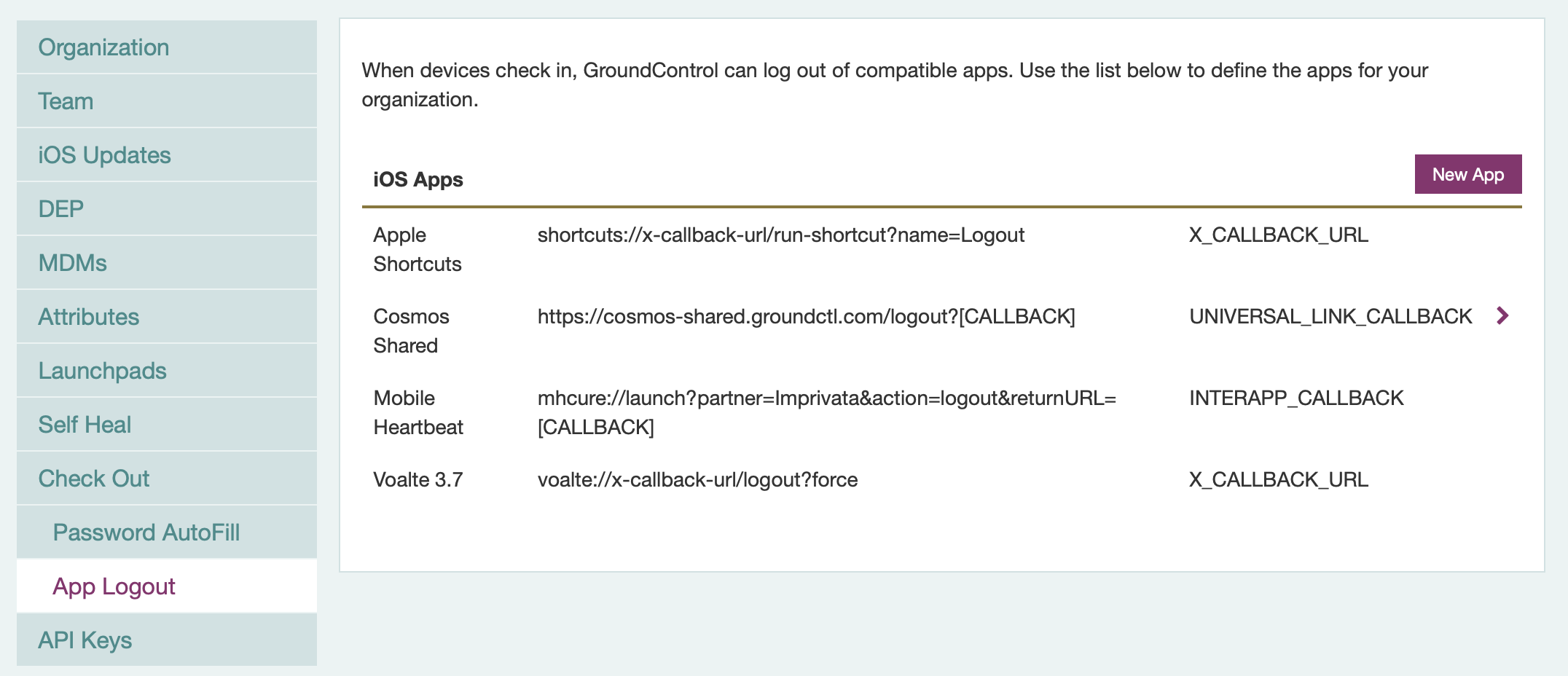The height and width of the screenshot is (676, 1568).
Task: Open the API Keys page
Action: [85, 640]
